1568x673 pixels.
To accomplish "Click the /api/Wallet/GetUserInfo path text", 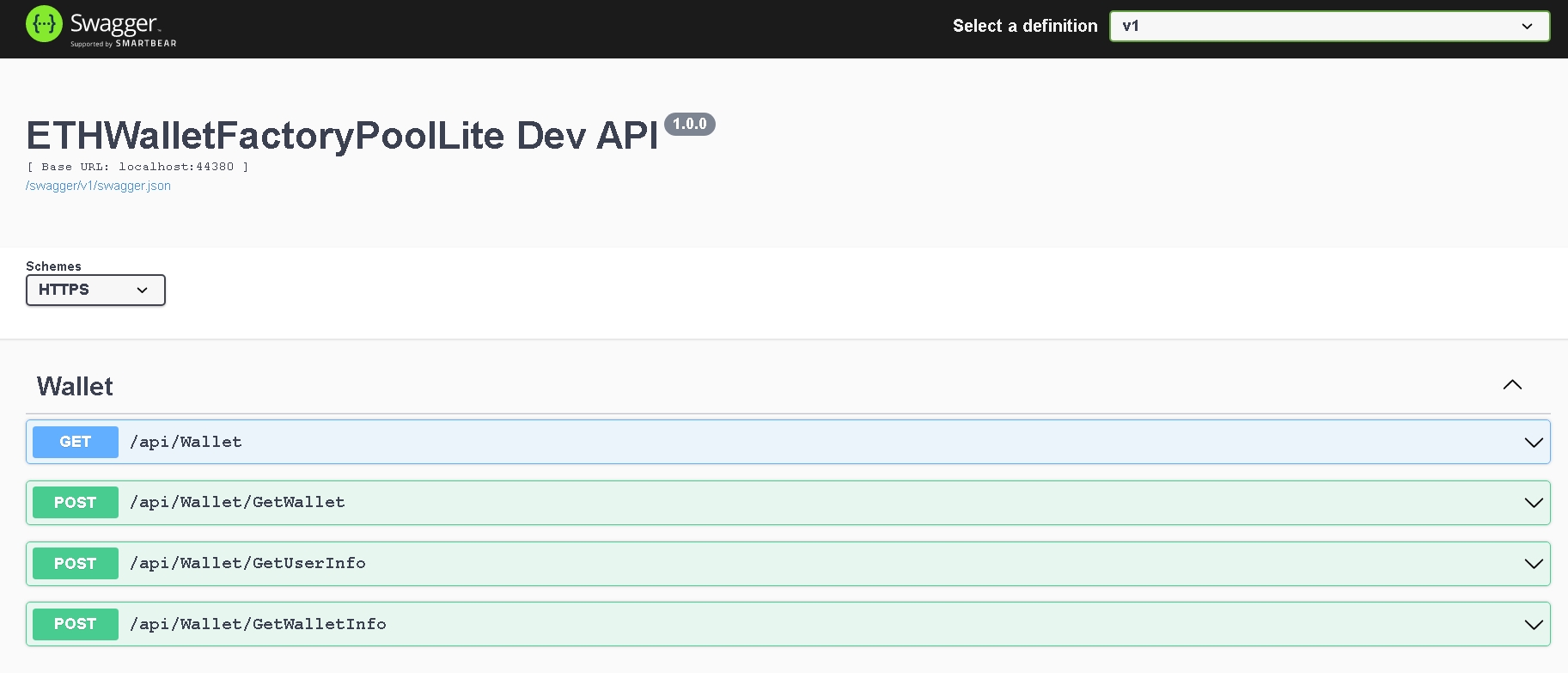I will 247,563.
